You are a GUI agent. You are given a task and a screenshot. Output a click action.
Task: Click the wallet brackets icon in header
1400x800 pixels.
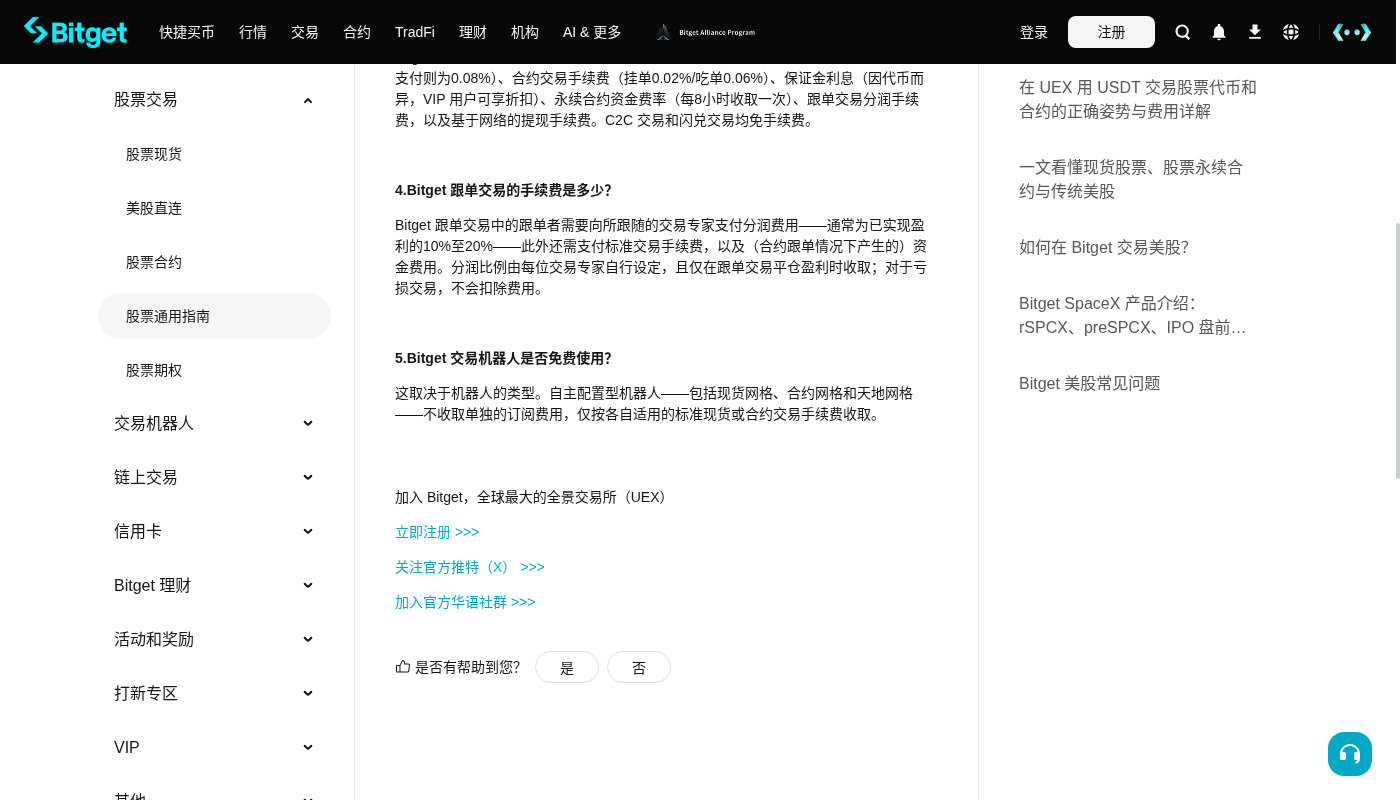coord(1352,32)
